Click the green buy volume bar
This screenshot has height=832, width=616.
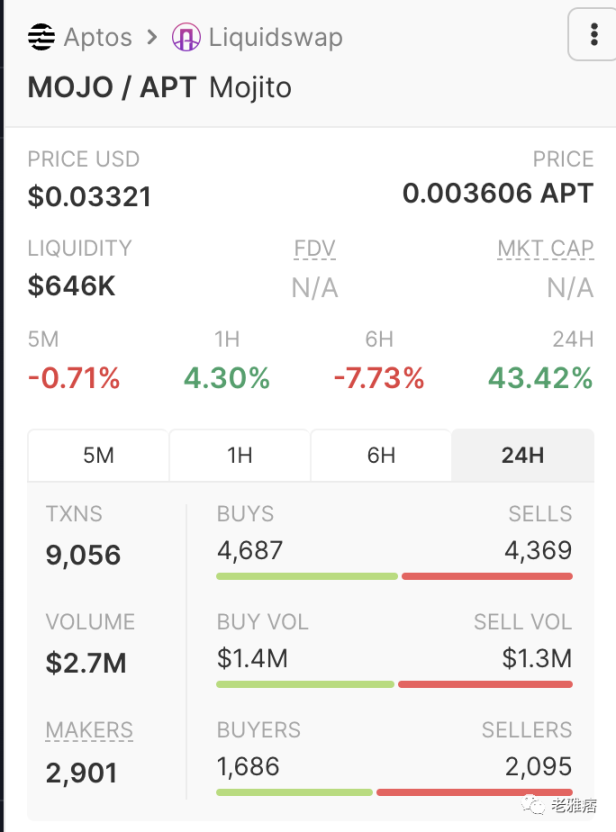click(x=306, y=684)
